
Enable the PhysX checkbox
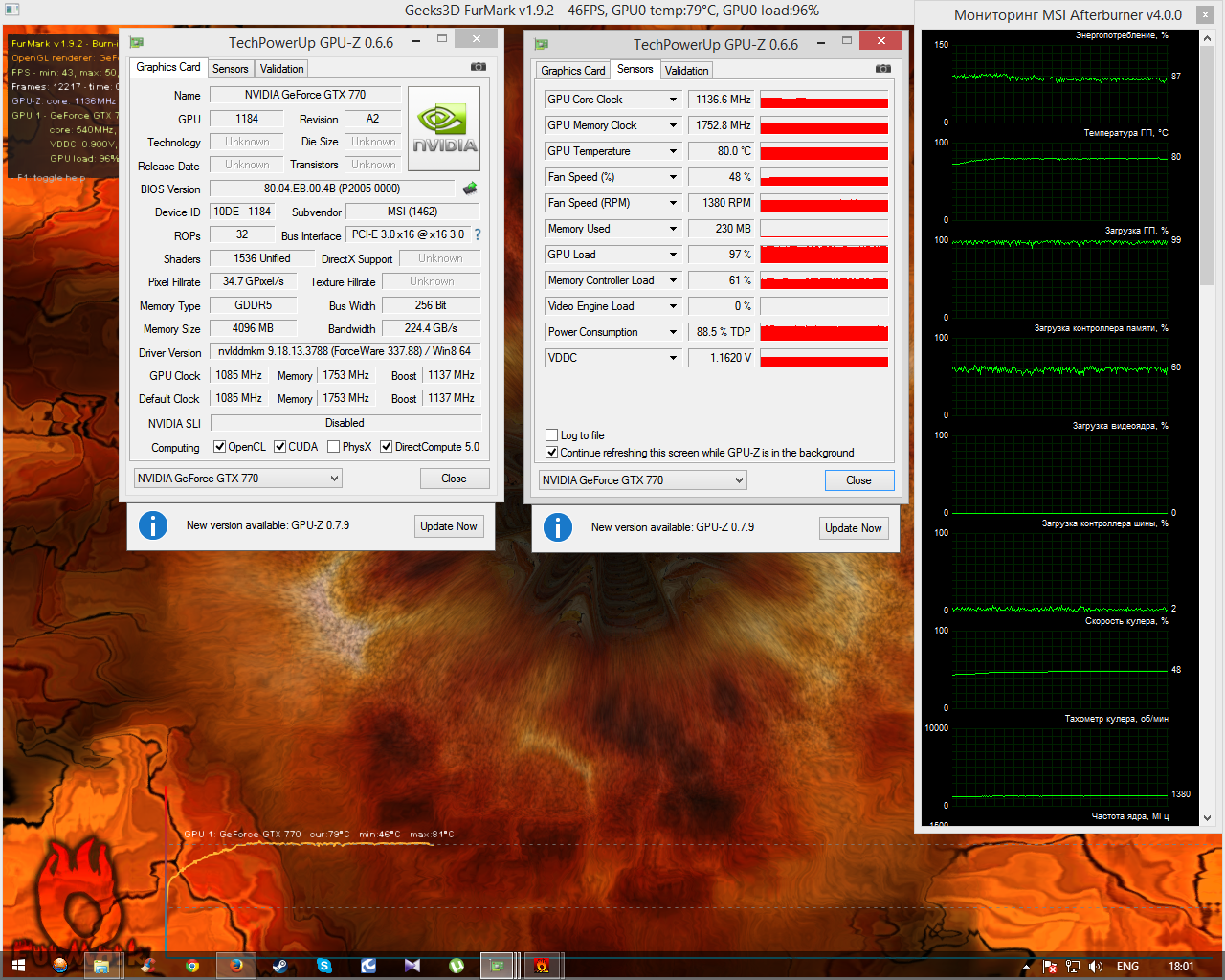(x=333, y=447)
